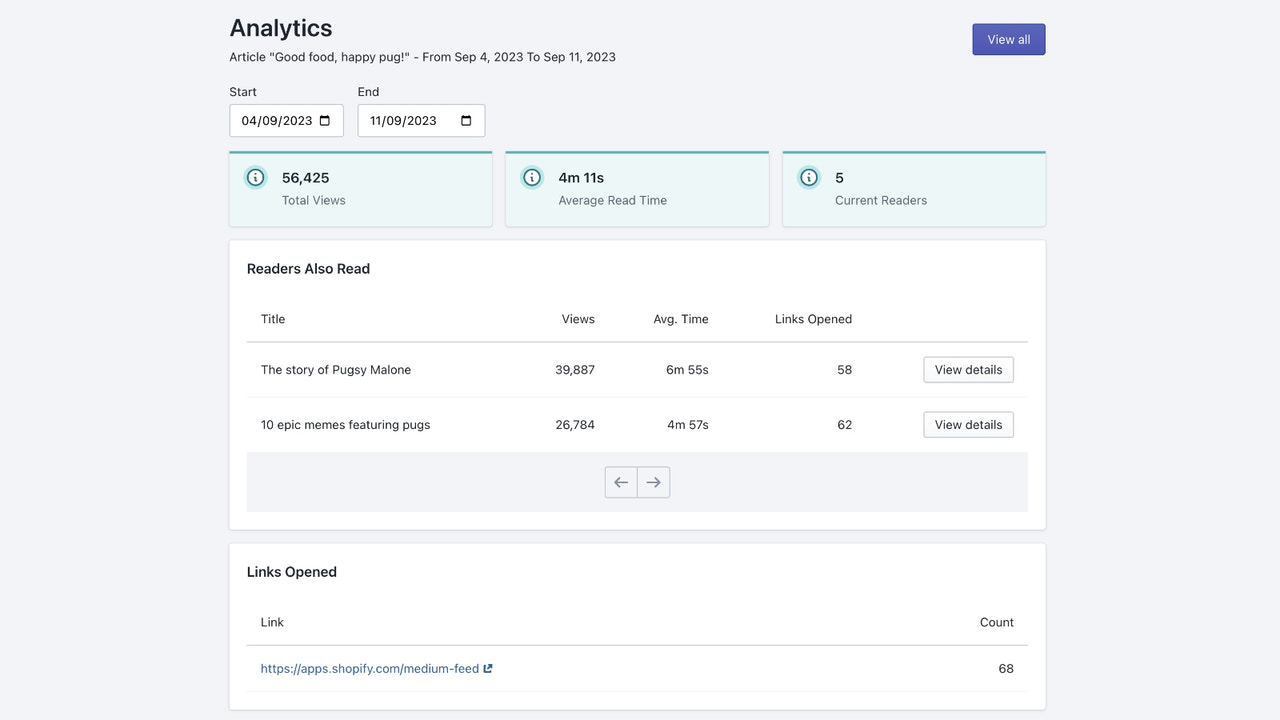The width and height of the screenshot is (1280, 720).
Task: Click the previous page arrow in Readers Also Read
Action: coord(620,482)
